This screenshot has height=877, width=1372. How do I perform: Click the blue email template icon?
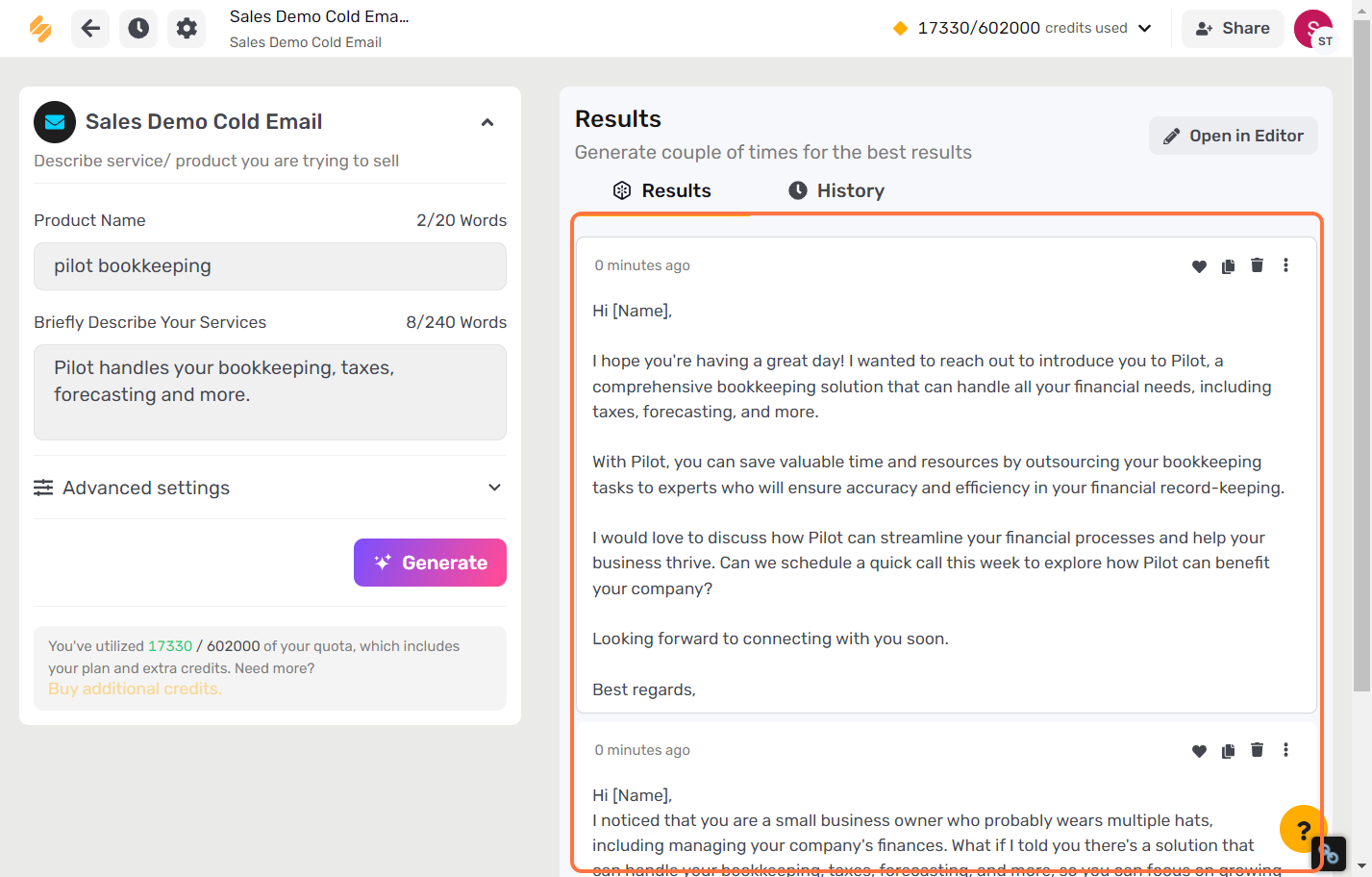pyautogui.click(x=55, y=122)
